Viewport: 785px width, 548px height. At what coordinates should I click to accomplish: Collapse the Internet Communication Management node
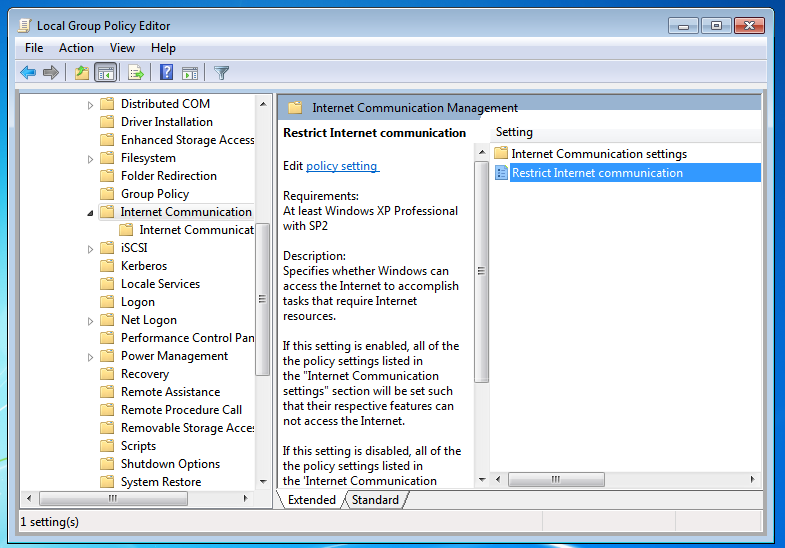(x=90, y=213)
